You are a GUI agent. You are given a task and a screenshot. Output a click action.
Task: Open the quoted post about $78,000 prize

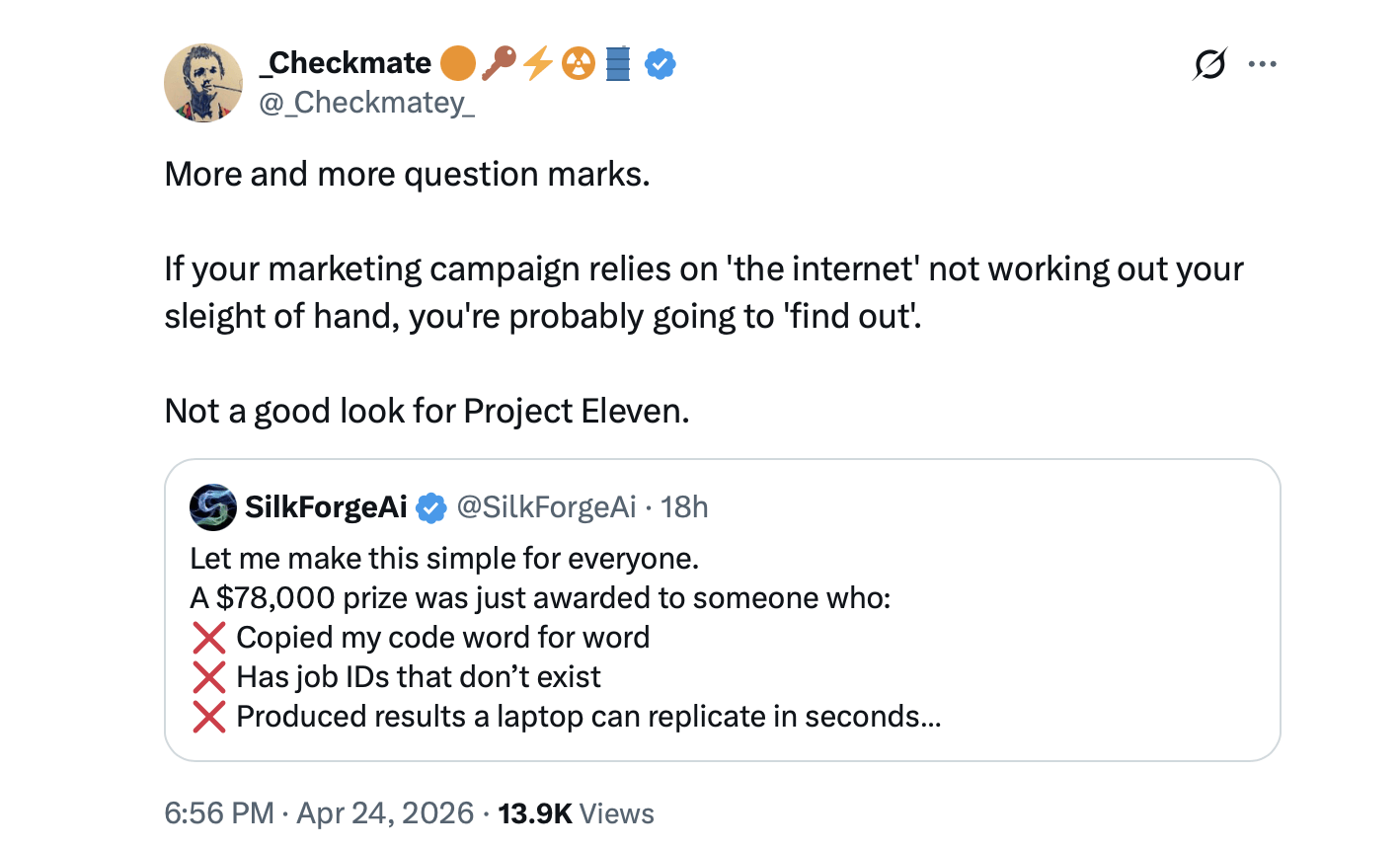pos(721,637)
